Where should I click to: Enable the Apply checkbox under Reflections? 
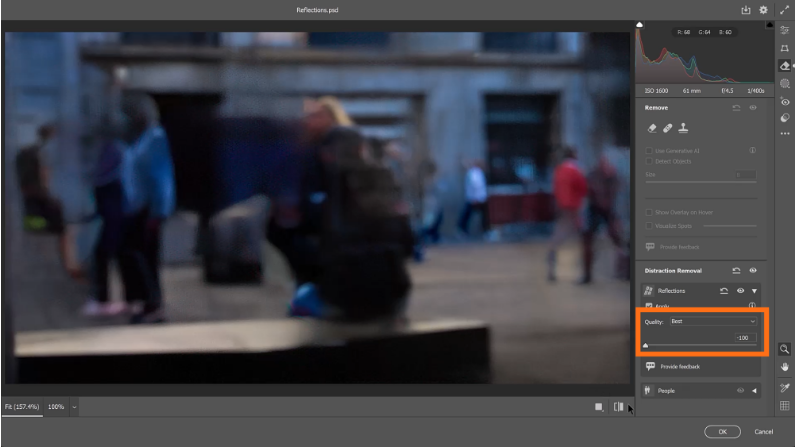(x=649, y=306)
